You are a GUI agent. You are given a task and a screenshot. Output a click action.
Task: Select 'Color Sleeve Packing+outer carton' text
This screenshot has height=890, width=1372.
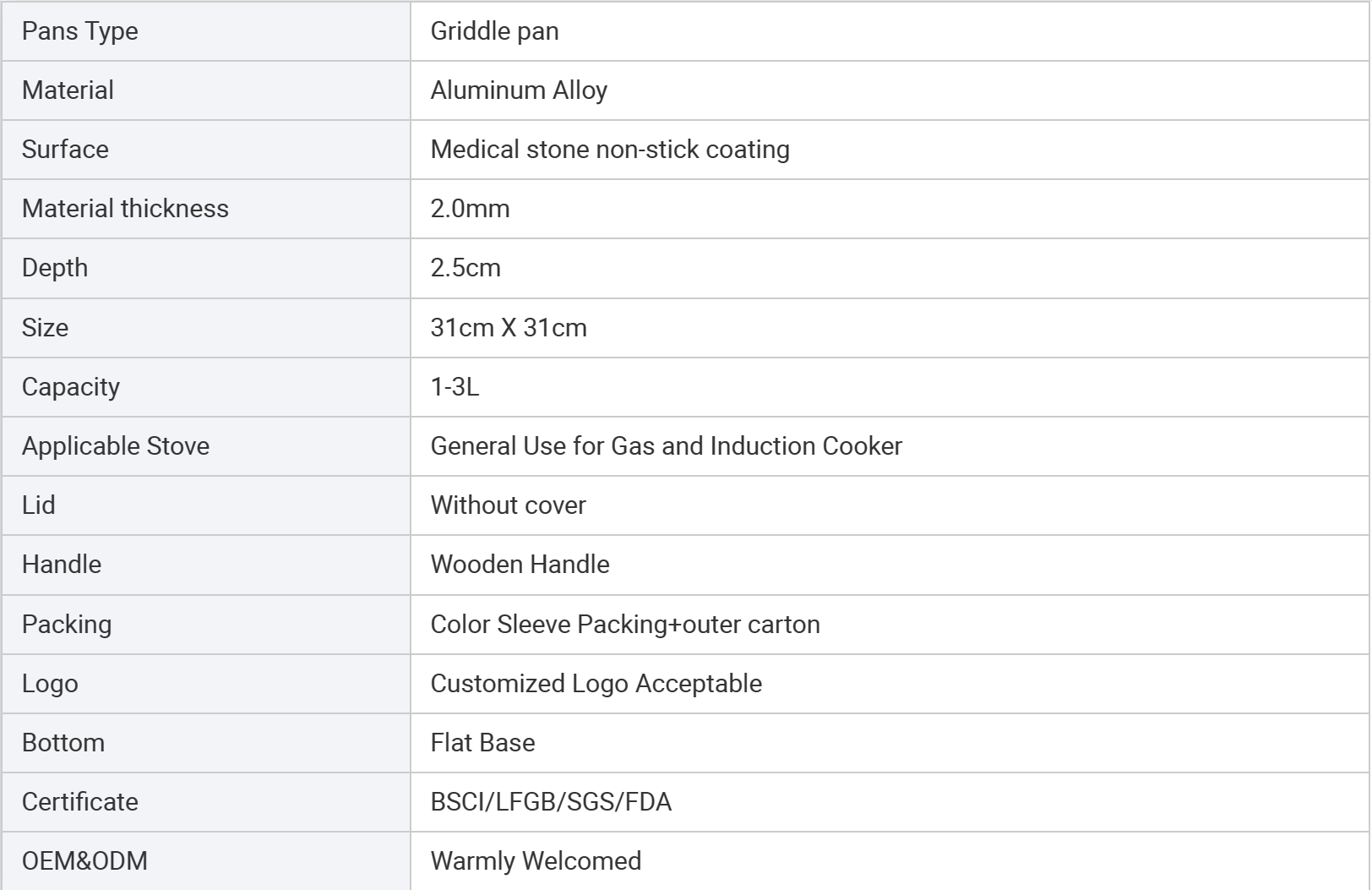625,625
